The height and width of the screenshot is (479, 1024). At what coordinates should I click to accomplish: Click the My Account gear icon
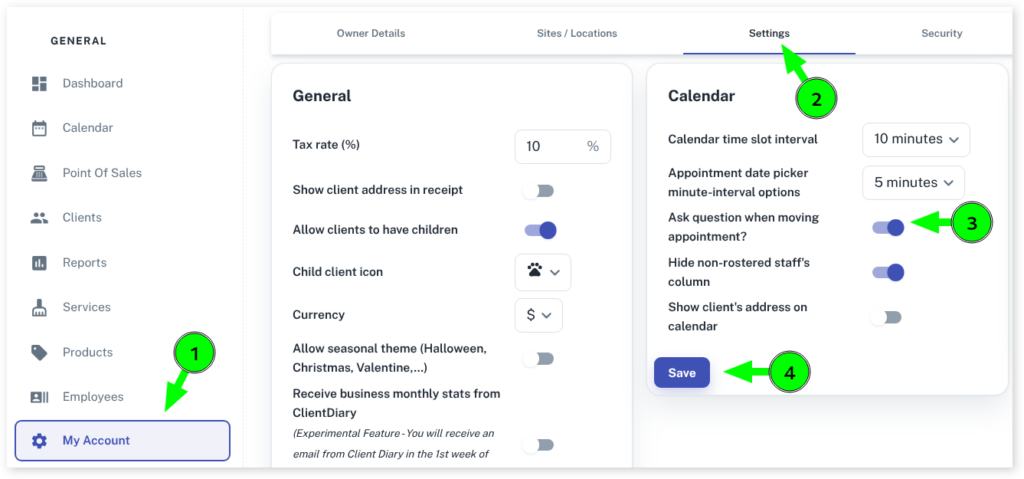click(x=39, y=441)
